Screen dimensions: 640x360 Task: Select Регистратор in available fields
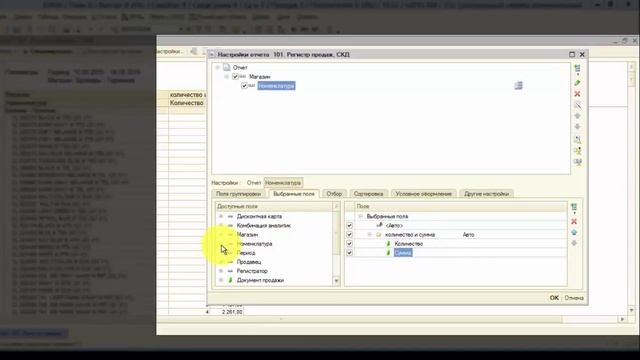(x=252, y=271)
